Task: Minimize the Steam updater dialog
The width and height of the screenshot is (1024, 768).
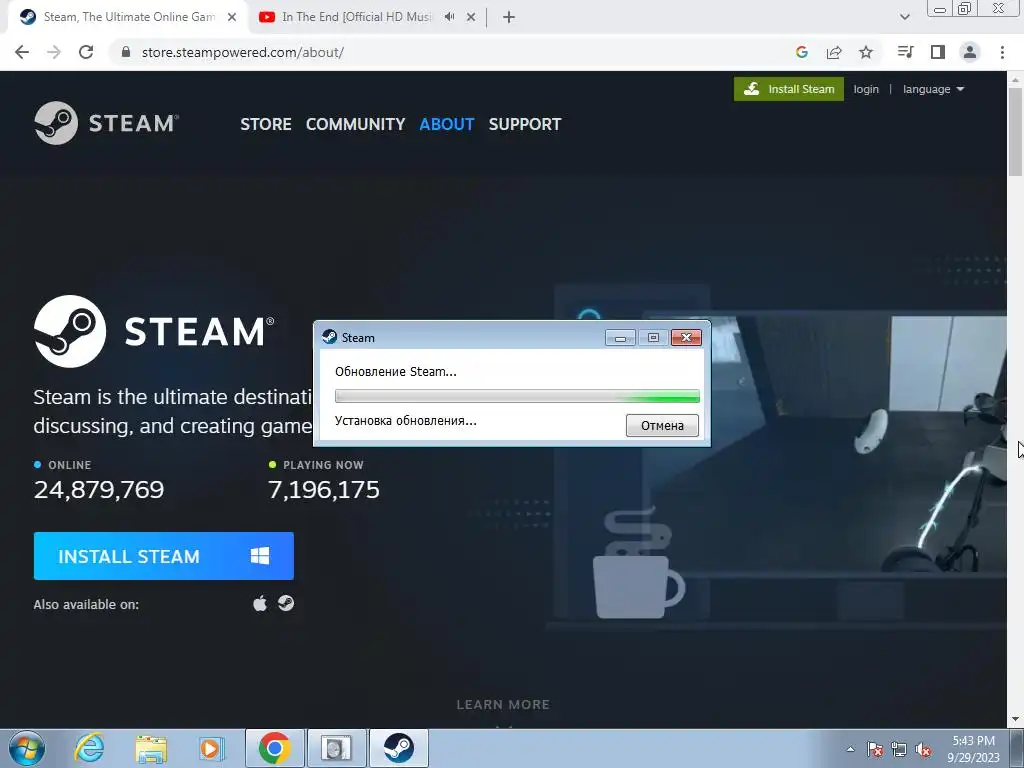Action: coord(620,338)
